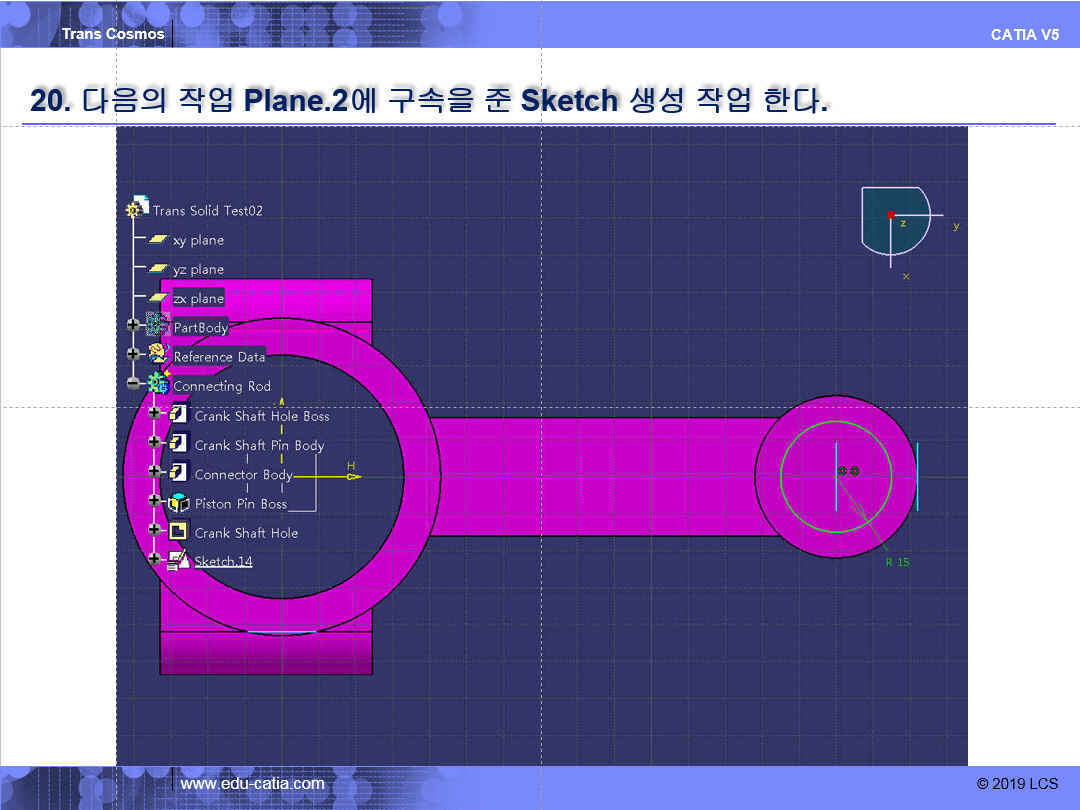Expand the PartBody tree node
This screenshot has width=1080, height=810.
[x=133, y=325]
